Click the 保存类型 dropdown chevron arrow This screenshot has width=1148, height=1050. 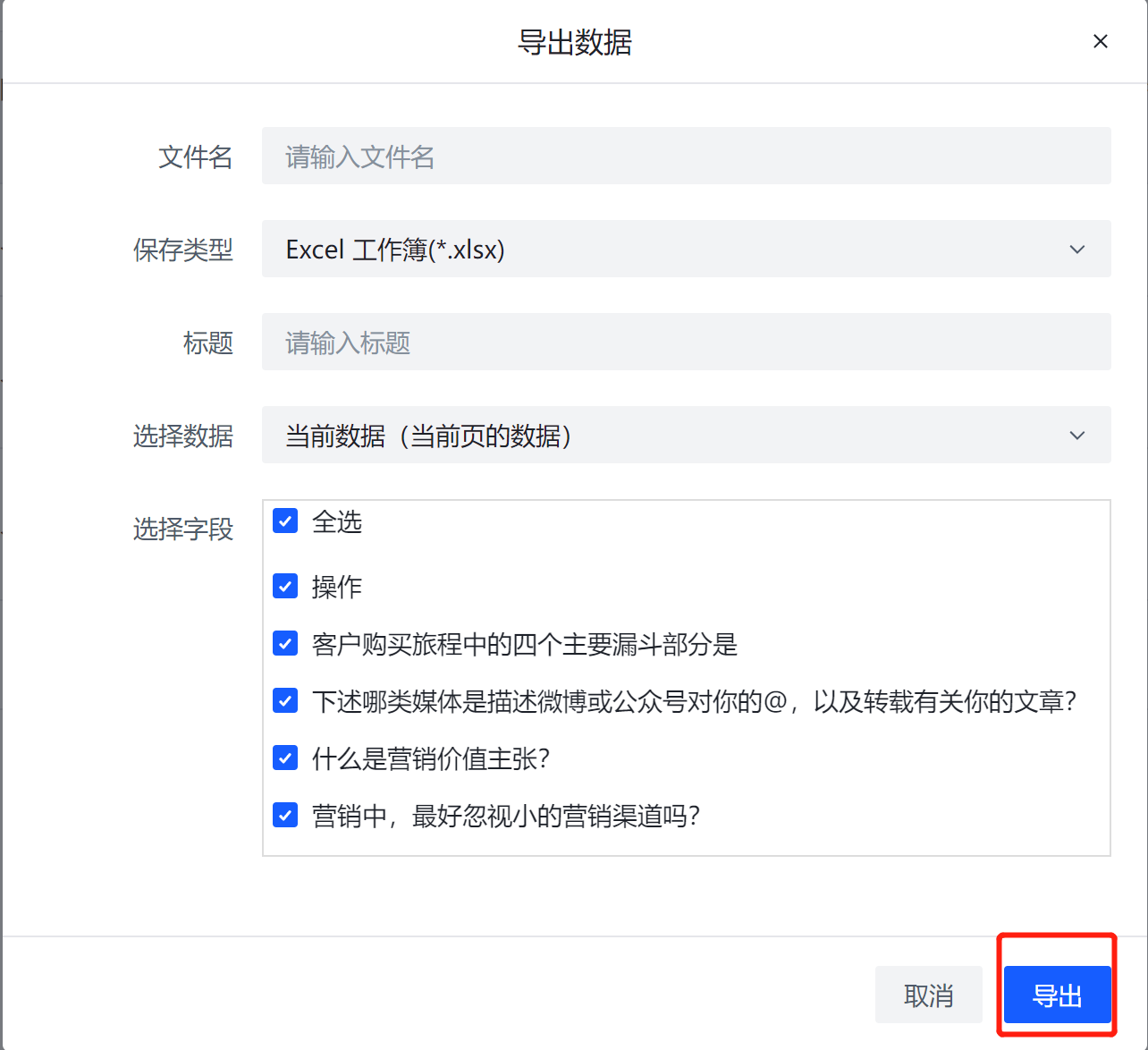pos(1077,250)
